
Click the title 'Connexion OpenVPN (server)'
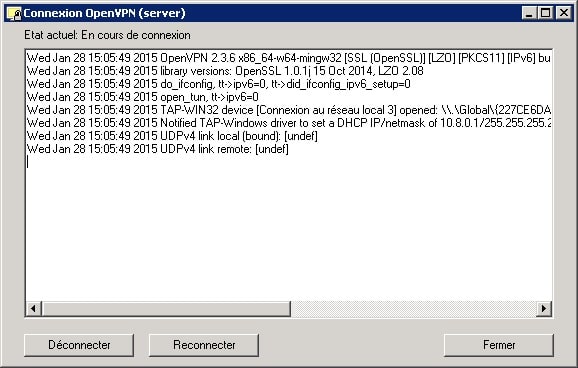point(104,13)
